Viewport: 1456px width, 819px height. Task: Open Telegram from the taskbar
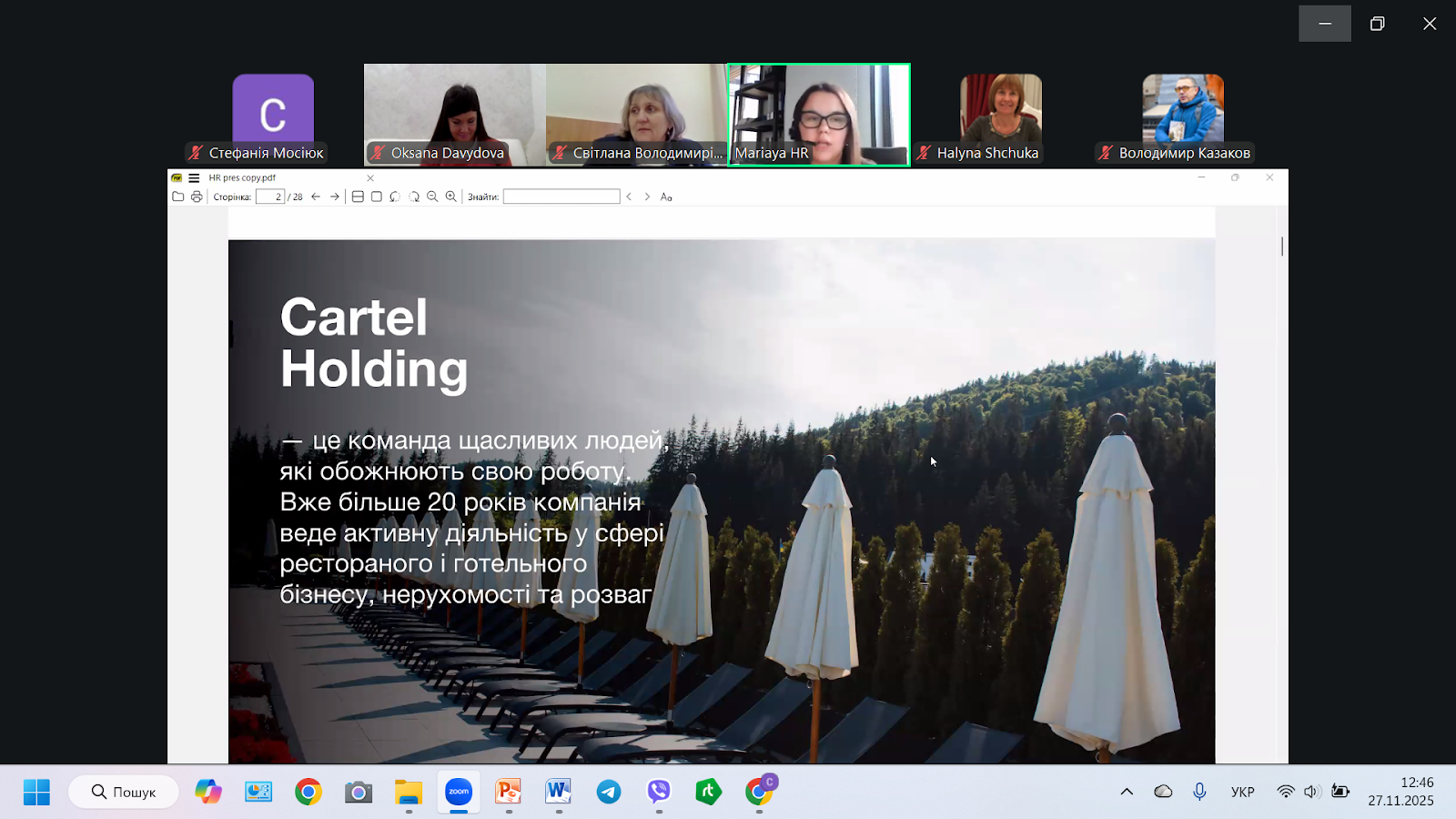tap(609, 792)
